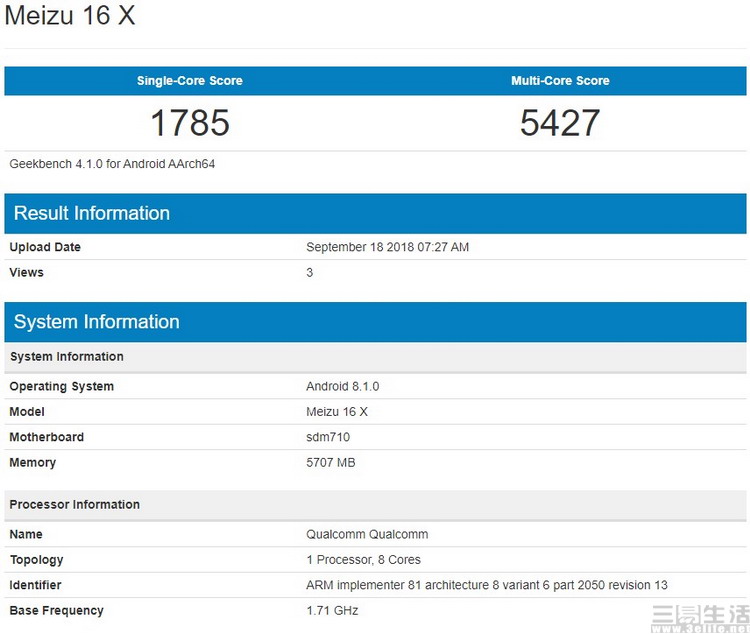The height and width of the screenshot is (634, 750).
Task: Click the Processor Information subheader
Action: pos(375,505)
